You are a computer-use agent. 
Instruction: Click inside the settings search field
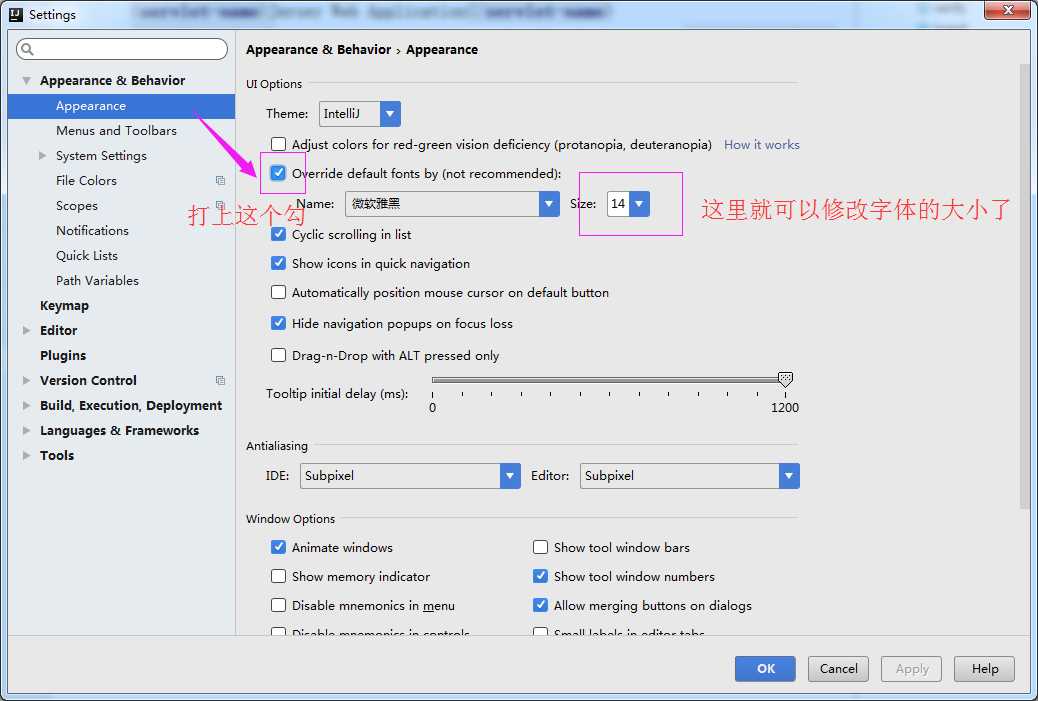tap(130, 49)
